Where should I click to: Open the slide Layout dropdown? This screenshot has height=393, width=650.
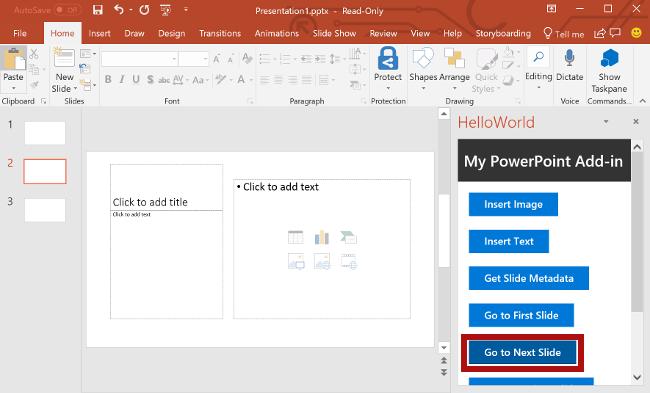pyautogui.click(x=87, y=54)
